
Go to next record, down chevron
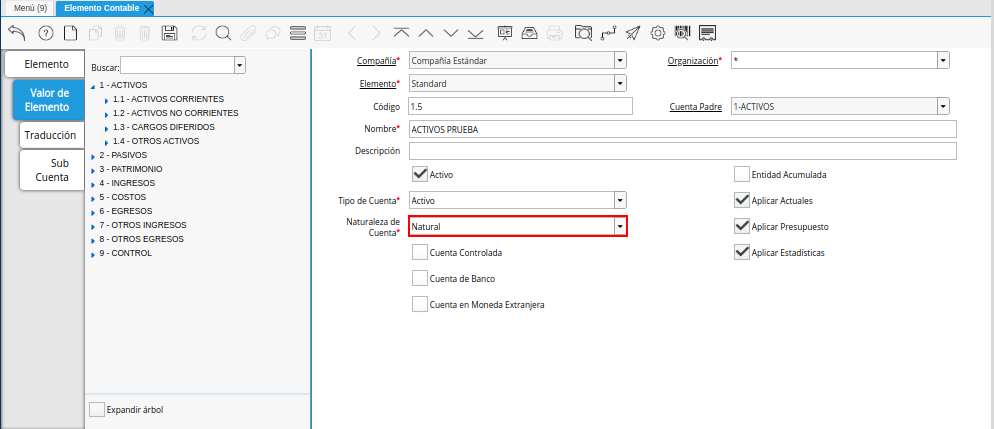451,33
